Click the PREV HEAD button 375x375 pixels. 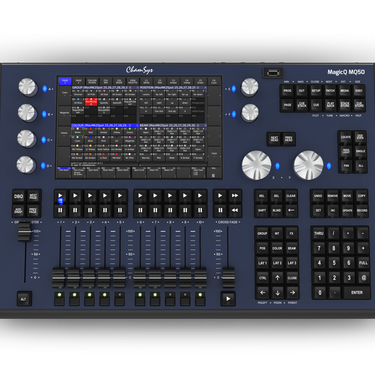pyautogui.click(x=289, y=139)
